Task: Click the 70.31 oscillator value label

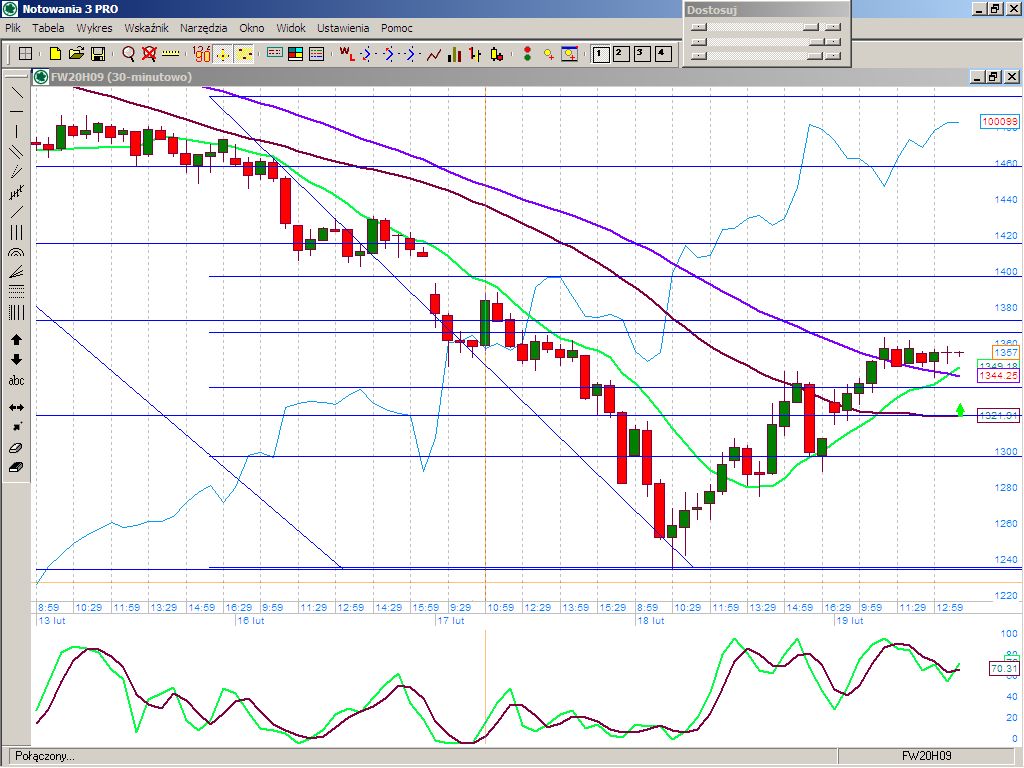Action: tap(1004, 668)
